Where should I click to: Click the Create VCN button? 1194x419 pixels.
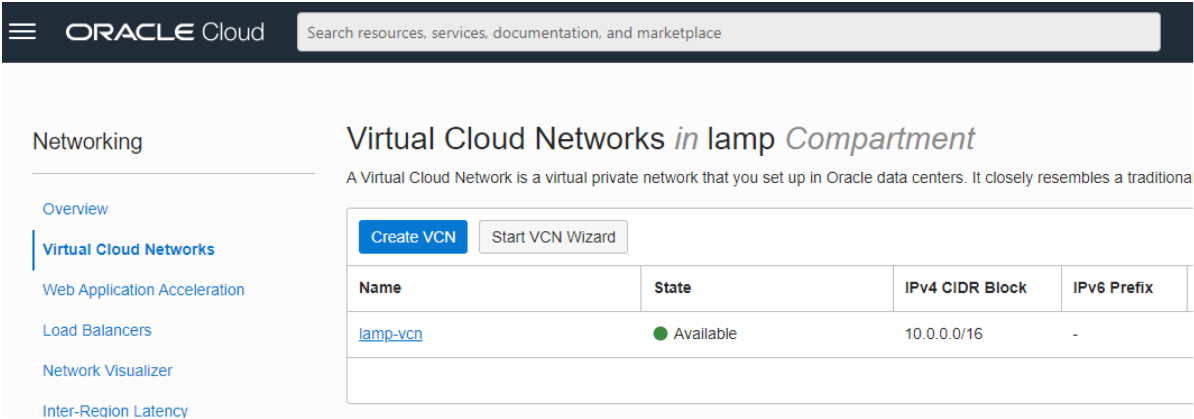point(413,237)
